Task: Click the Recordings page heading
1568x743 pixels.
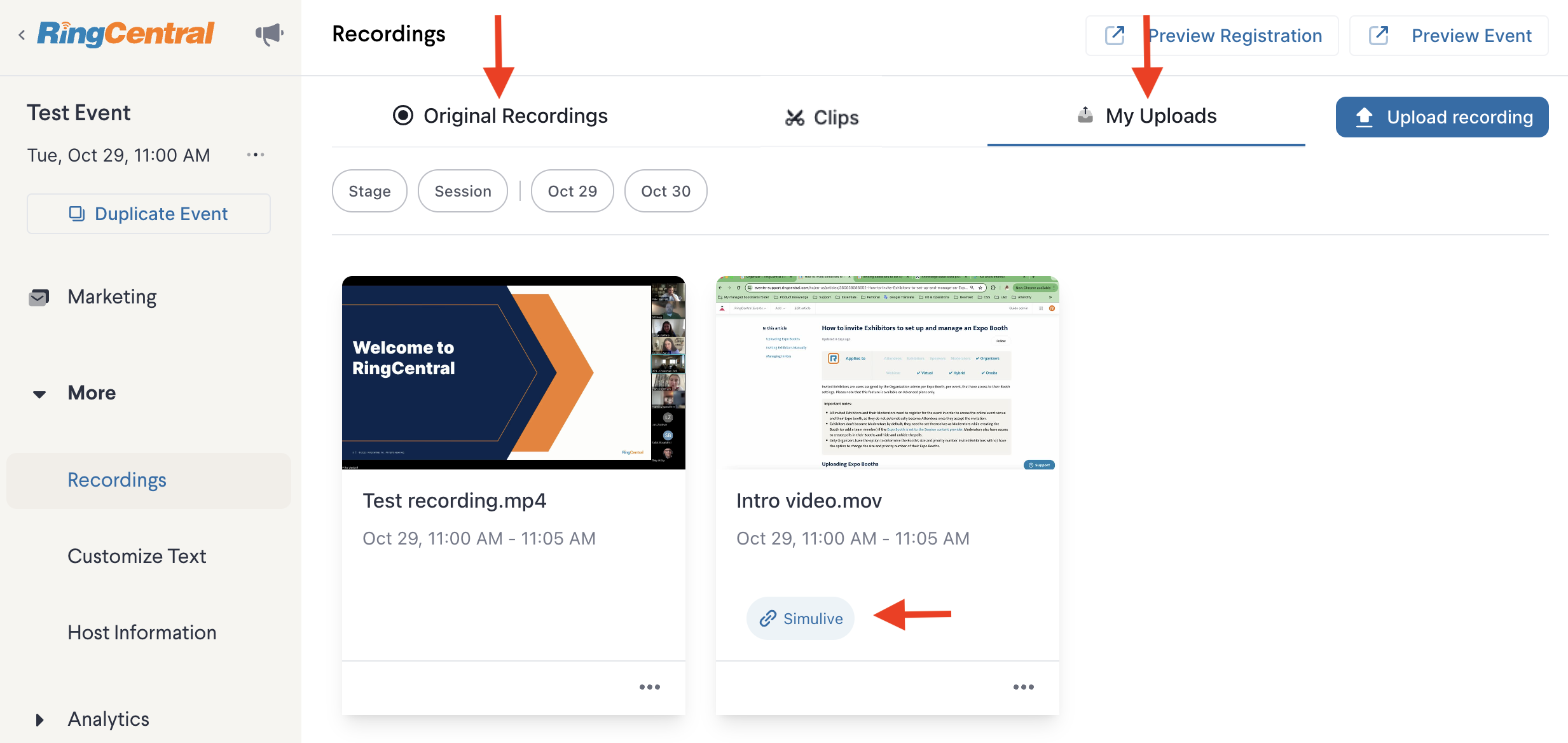Action: click(x=389, y=34)
